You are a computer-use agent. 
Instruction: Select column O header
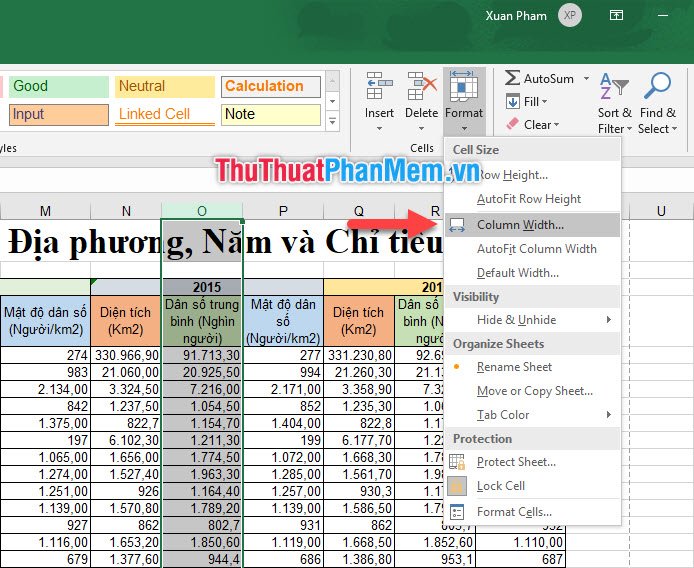[x=202, y=211]
